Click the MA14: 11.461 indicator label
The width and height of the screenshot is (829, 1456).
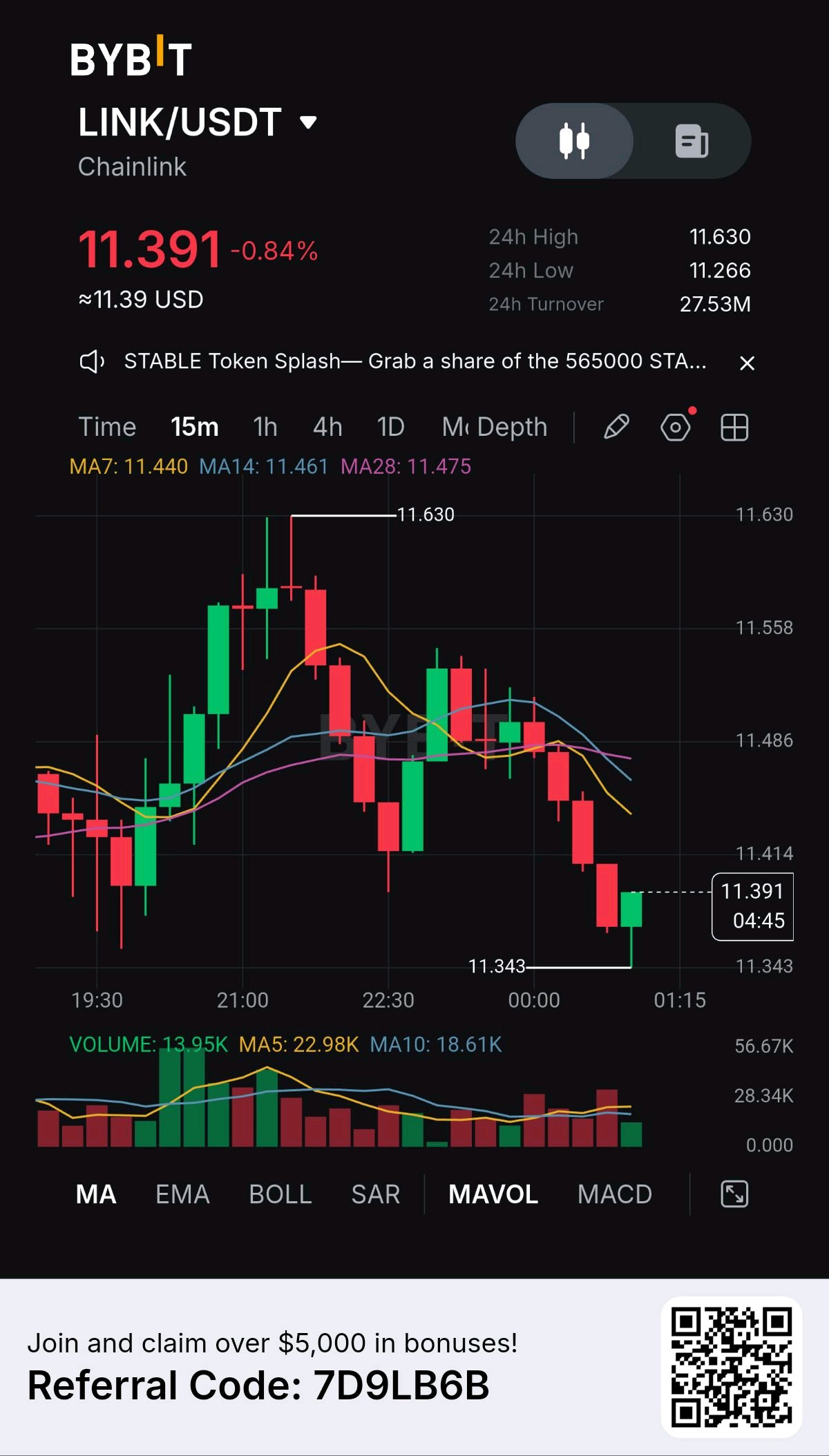point(263,467)
